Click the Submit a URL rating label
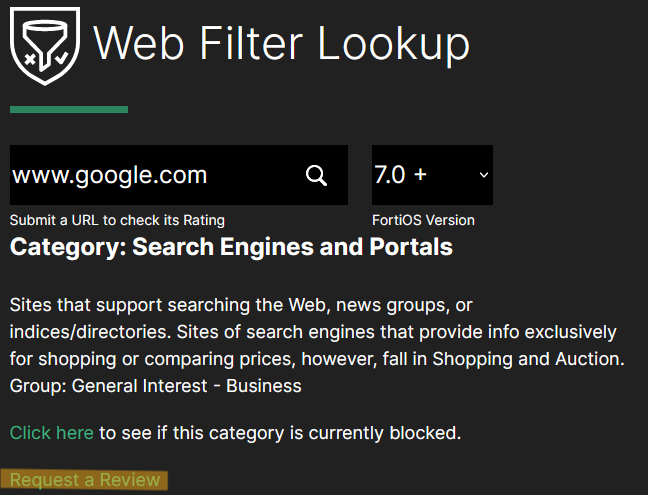Viewport: 648px width, 495px height. point(117,220)
